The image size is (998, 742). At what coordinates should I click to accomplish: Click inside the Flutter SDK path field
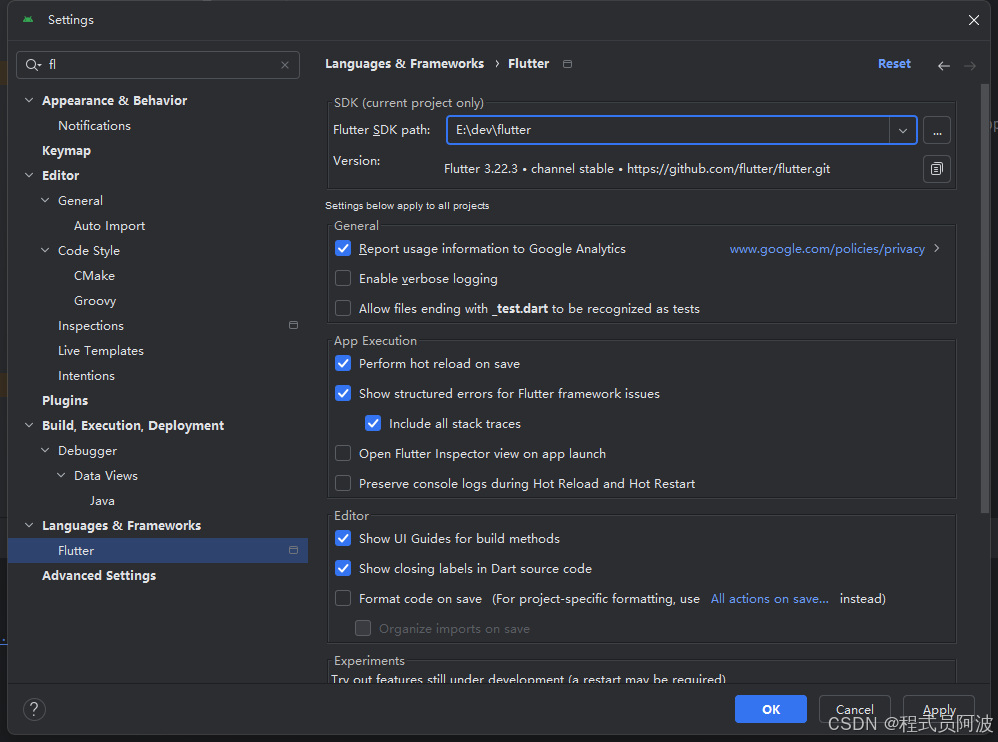tap(668, 130)
